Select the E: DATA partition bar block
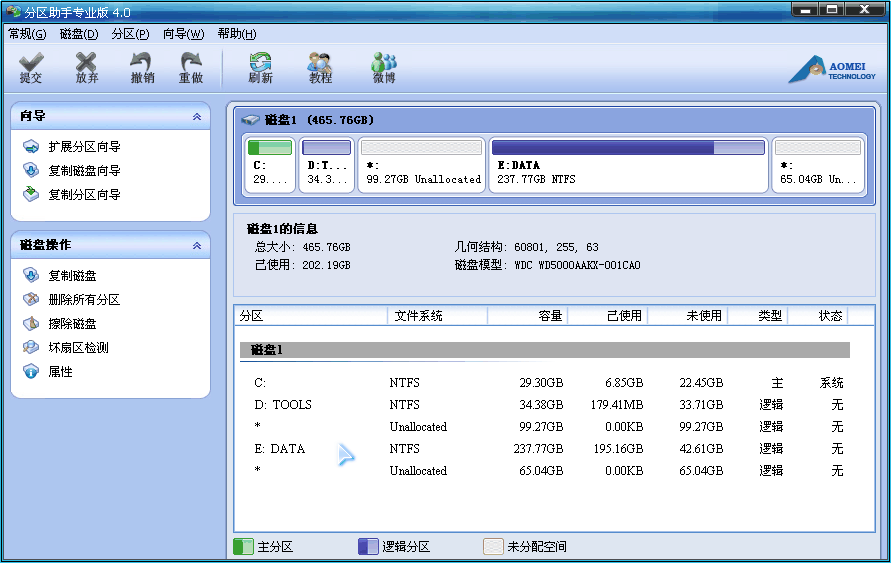Viewport: 891px width, 563px height. pyautogui.click(x=627, y=165)
